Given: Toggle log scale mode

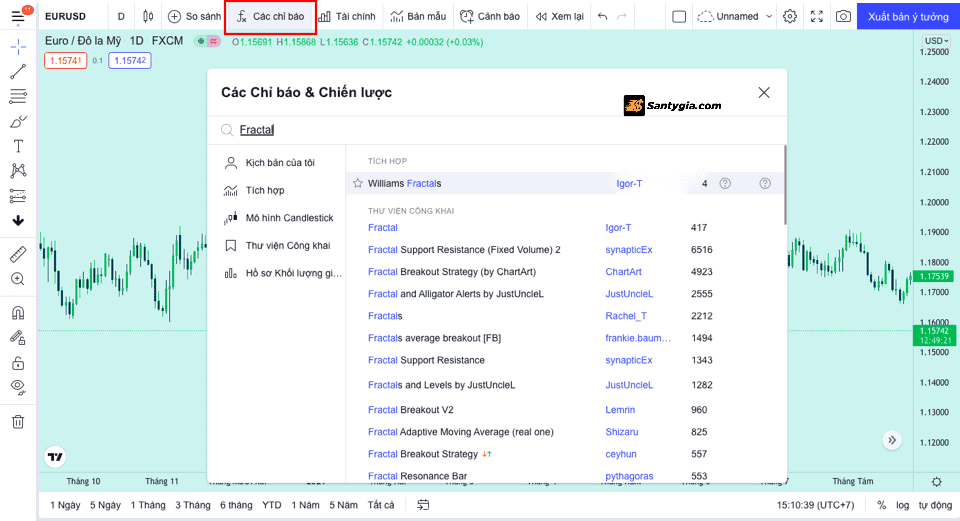Looking at the screenshot, I should 902,505.
